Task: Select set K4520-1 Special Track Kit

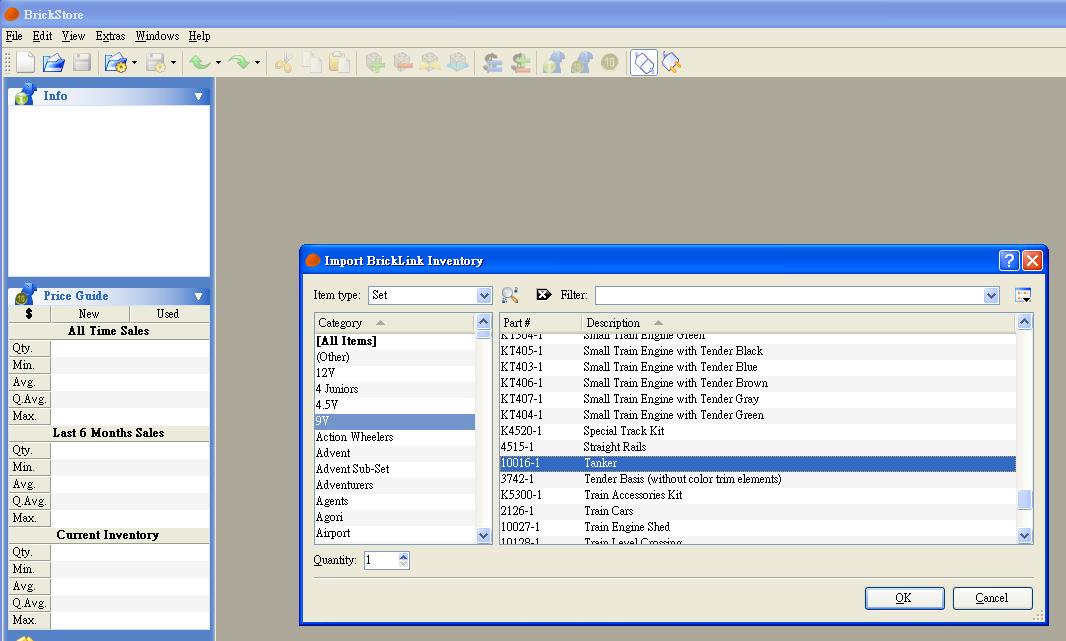Action: (x=757, y=431)
